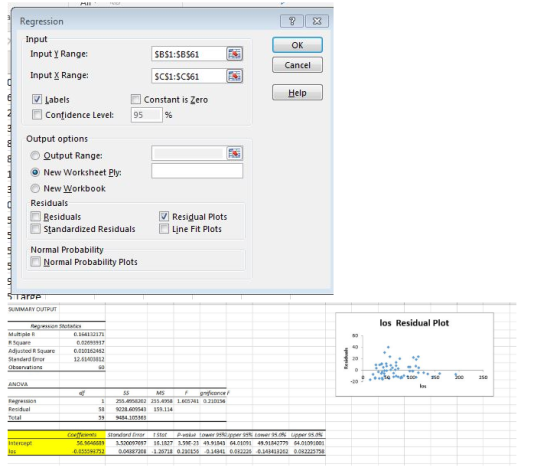Enable Normal Probability Plots checkbox
Image resolution: width=560 pixels, height=474 pixels.
coord(35,262)
